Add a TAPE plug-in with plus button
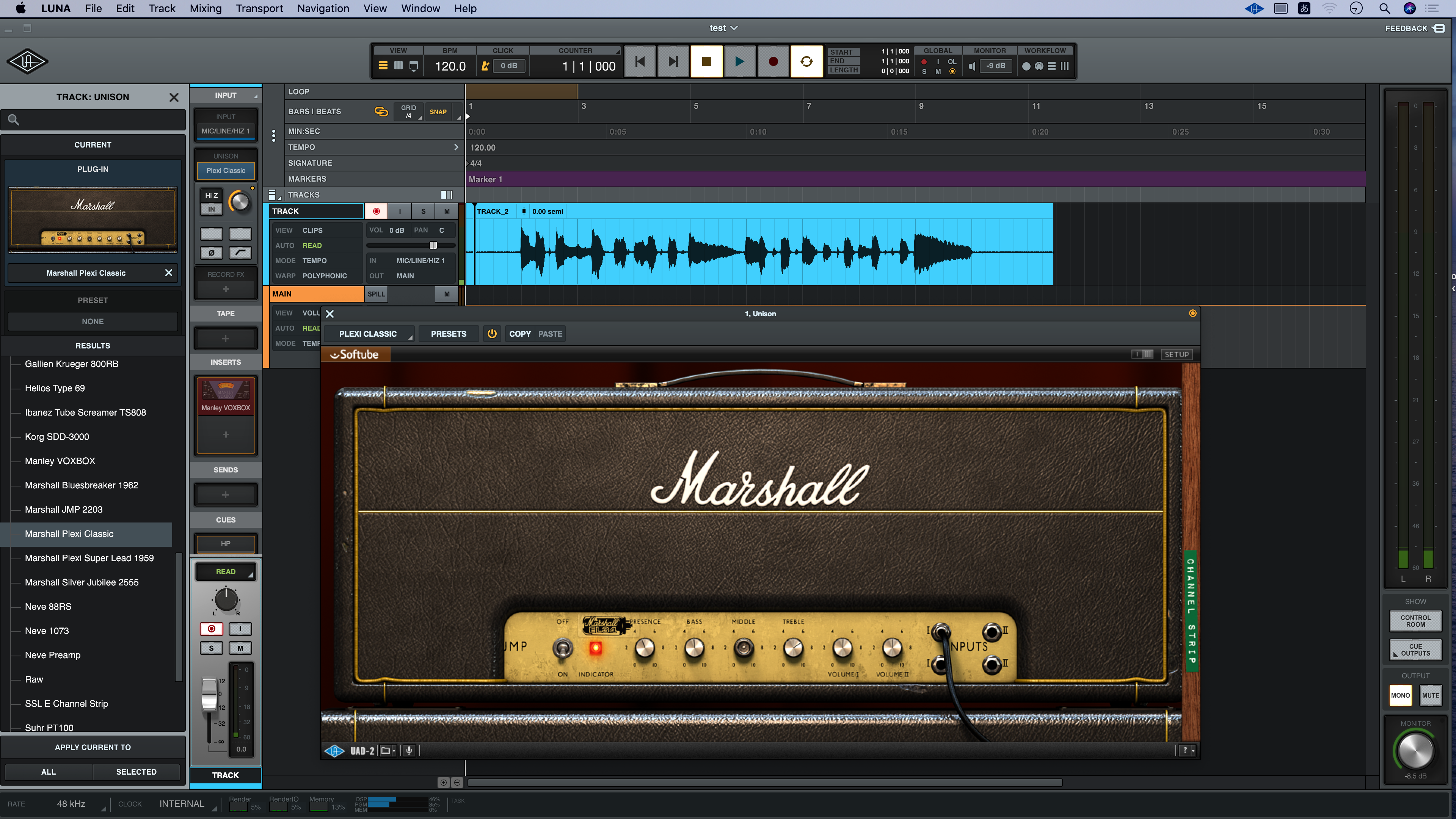The height and width of the screenshot is (819, 1456). (226, 339)
